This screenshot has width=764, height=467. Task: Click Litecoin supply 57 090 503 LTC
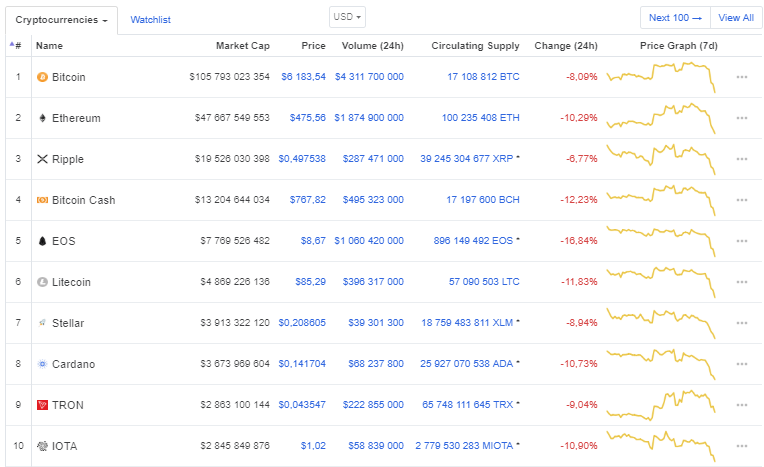coord(484,281)
